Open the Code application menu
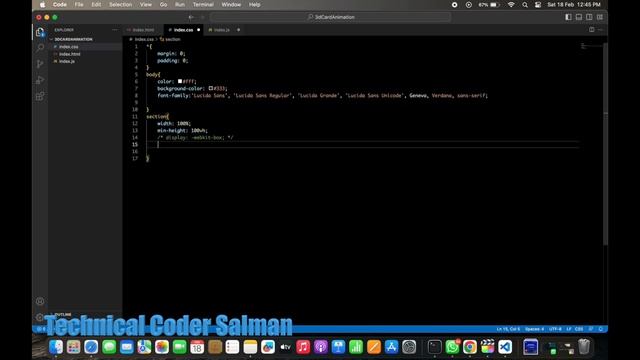640x360 pixels. click(60, 4)
